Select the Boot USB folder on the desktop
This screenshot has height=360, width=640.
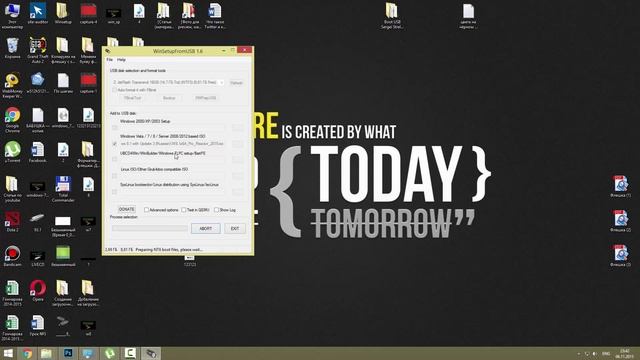pyautogui.click(x=391, y=16)
